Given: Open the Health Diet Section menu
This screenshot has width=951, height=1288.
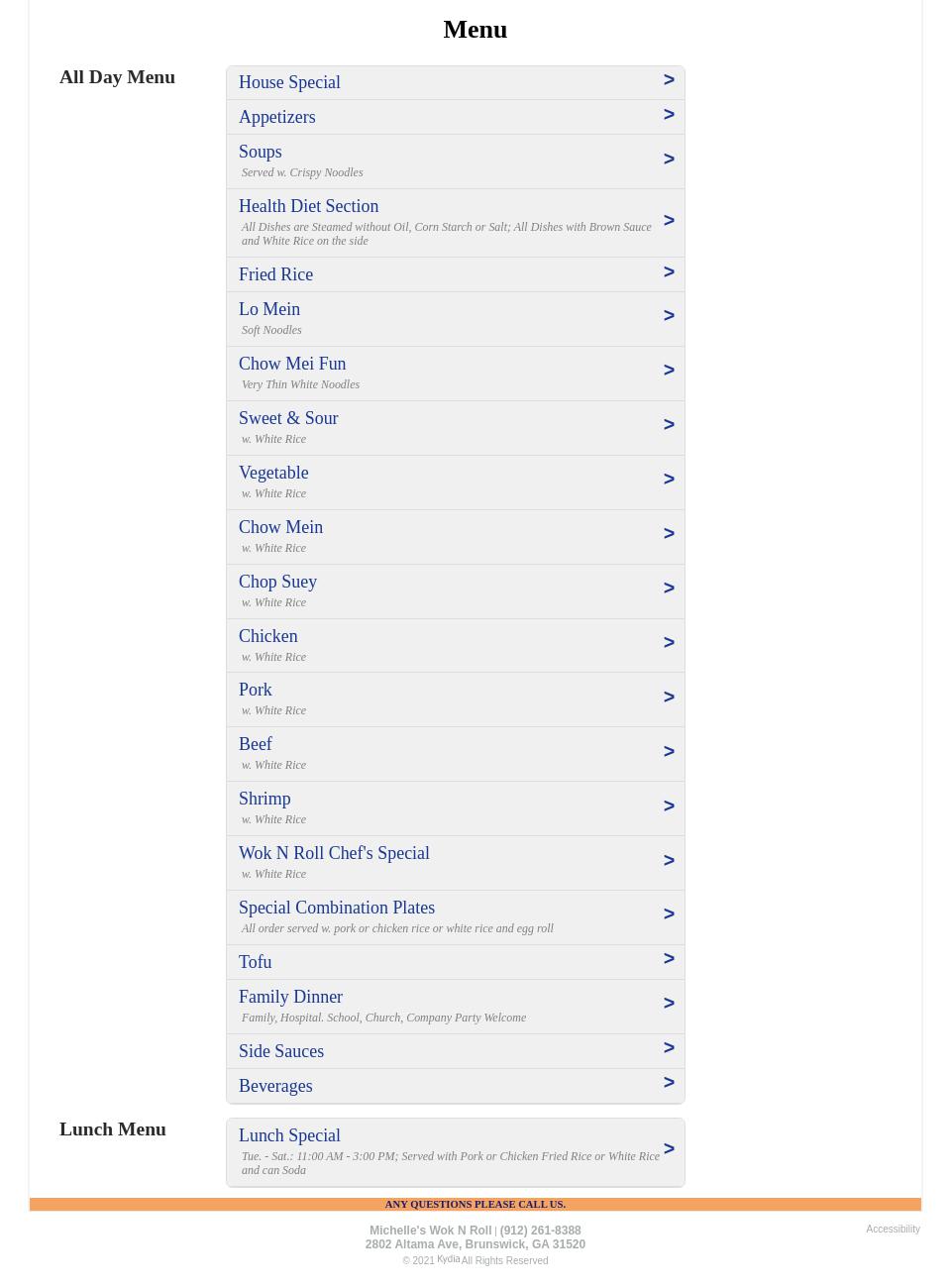Looking at the screenshot, I should [308, 206].
